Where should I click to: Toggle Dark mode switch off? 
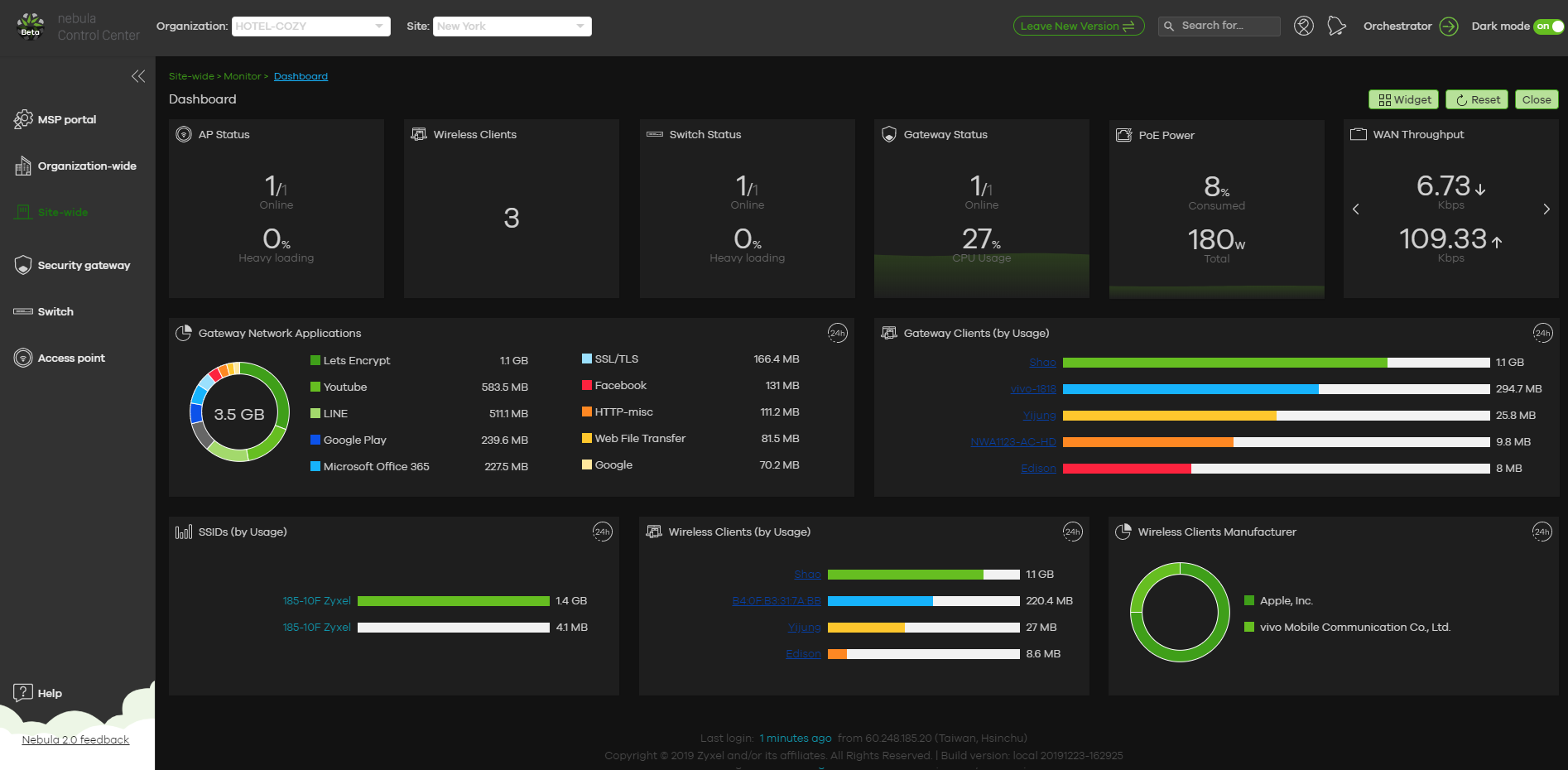pyautogui.click(x=1548, y=26)
